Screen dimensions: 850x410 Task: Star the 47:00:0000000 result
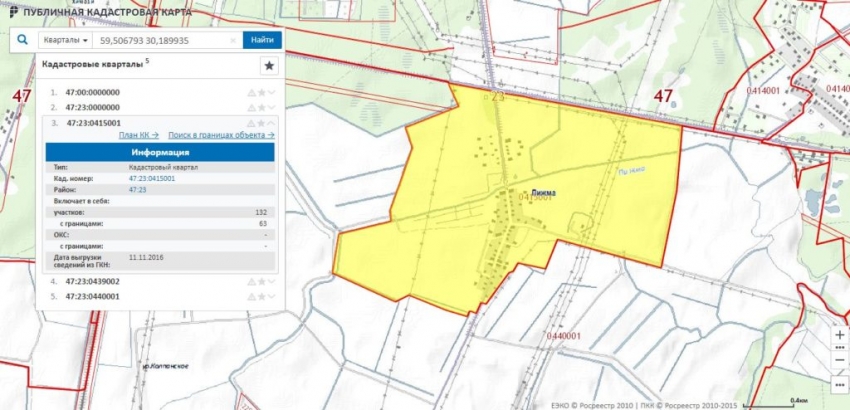(x=261, y=92)
